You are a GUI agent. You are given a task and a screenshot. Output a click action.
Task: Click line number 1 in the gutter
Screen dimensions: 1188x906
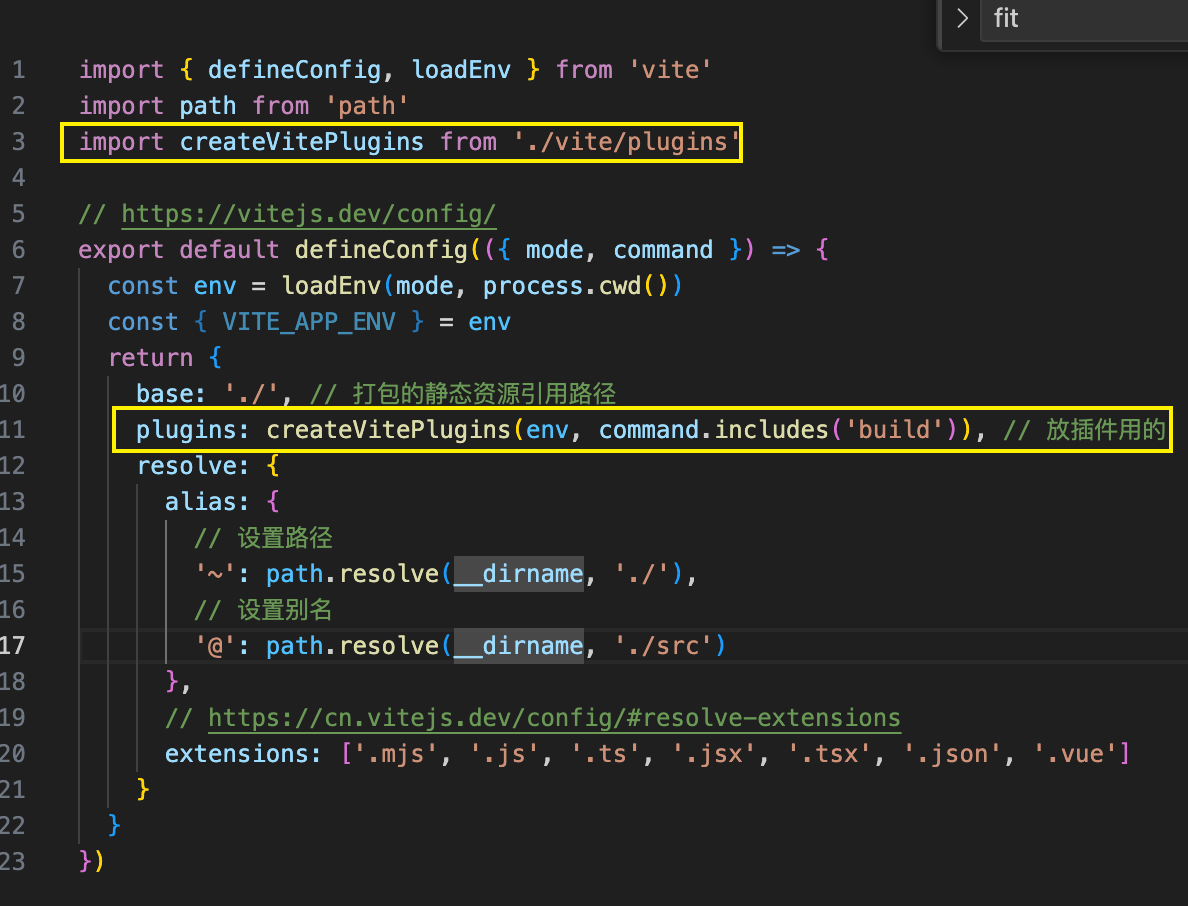click(19, 70)
